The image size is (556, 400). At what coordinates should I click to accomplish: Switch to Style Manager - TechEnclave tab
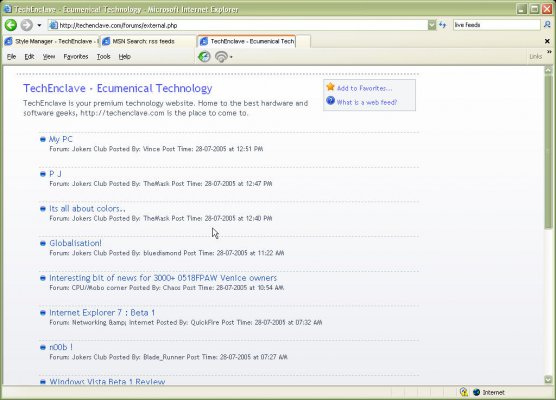pyautogui.click(x=51, y=41)
